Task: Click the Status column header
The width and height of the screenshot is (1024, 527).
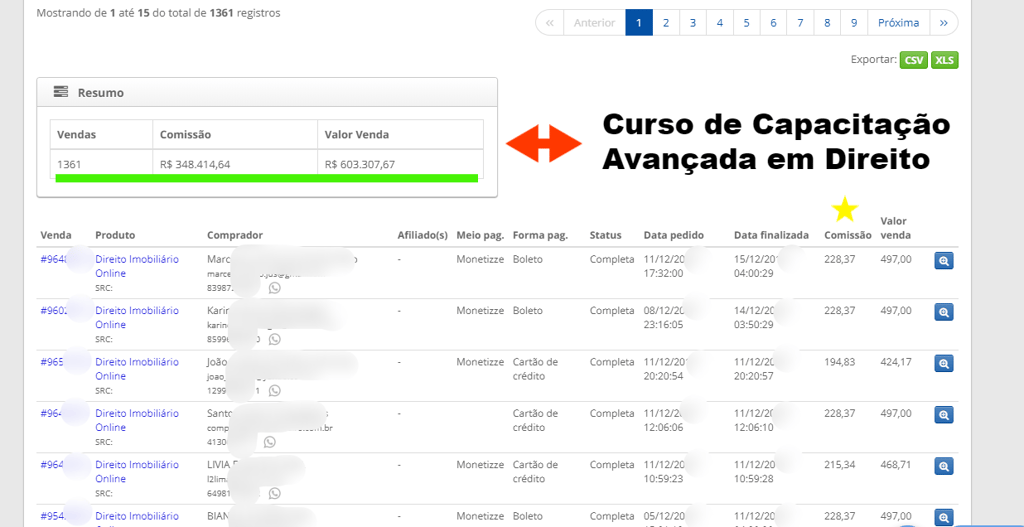Action: click(605, 235)
